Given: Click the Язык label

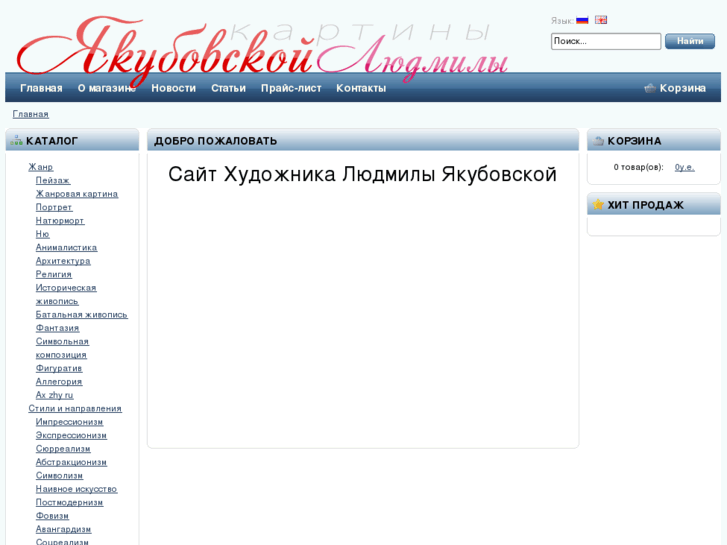Looking at the screenshot, I should [562, 21].
